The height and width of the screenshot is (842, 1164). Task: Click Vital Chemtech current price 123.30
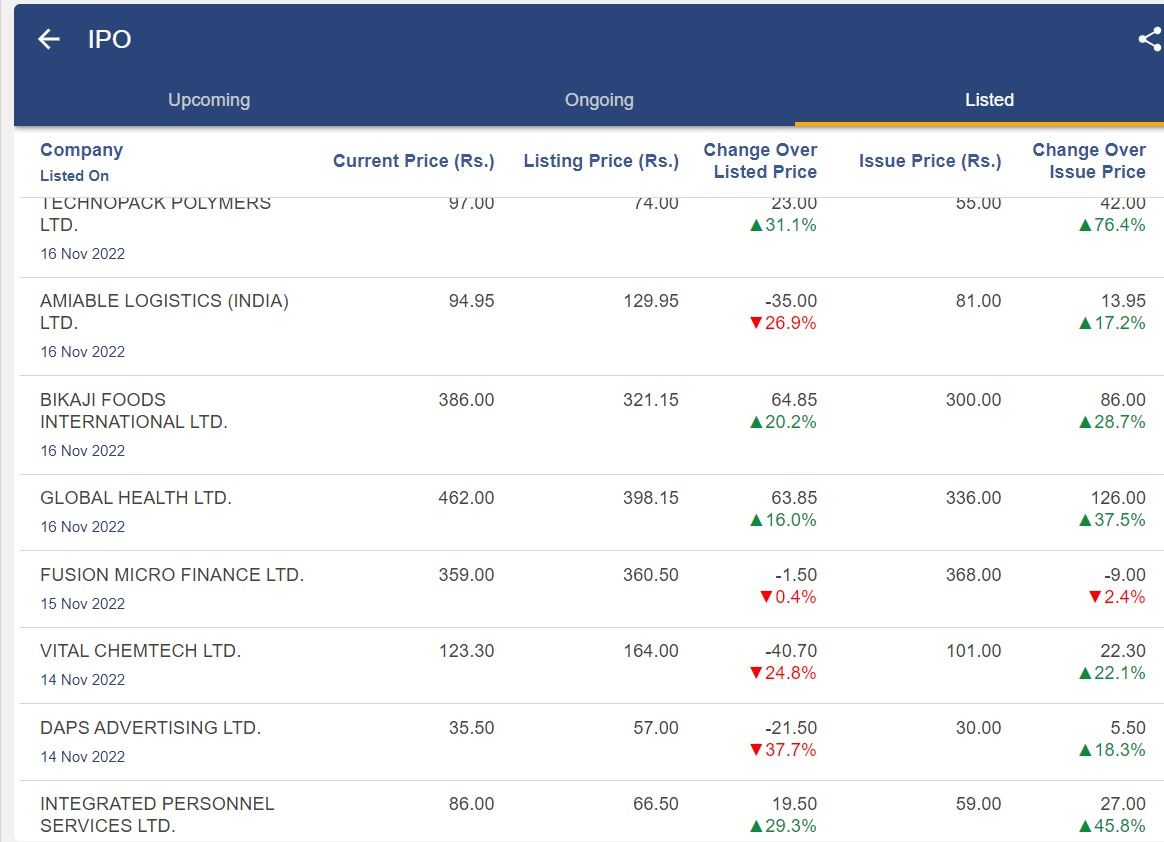coord(466,650)
